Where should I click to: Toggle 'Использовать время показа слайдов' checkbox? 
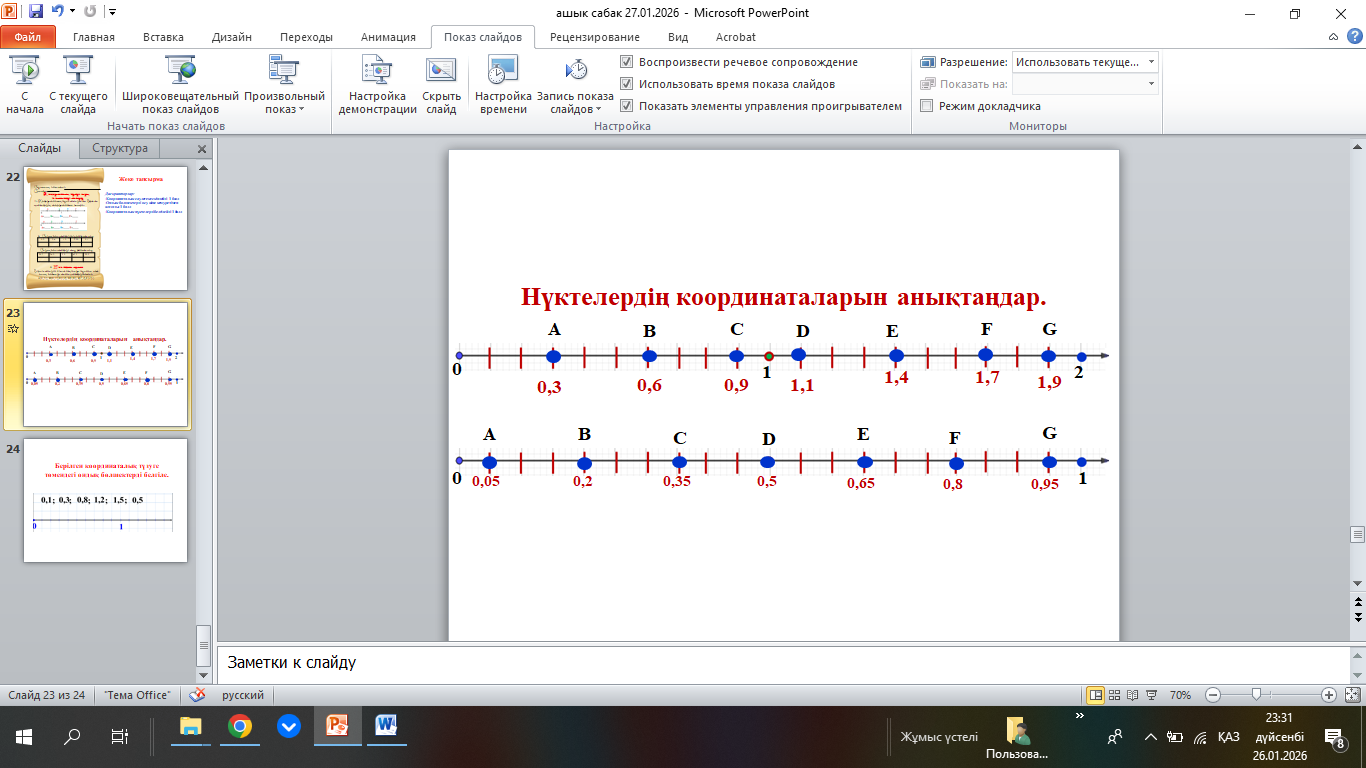[x=627, y=84]
